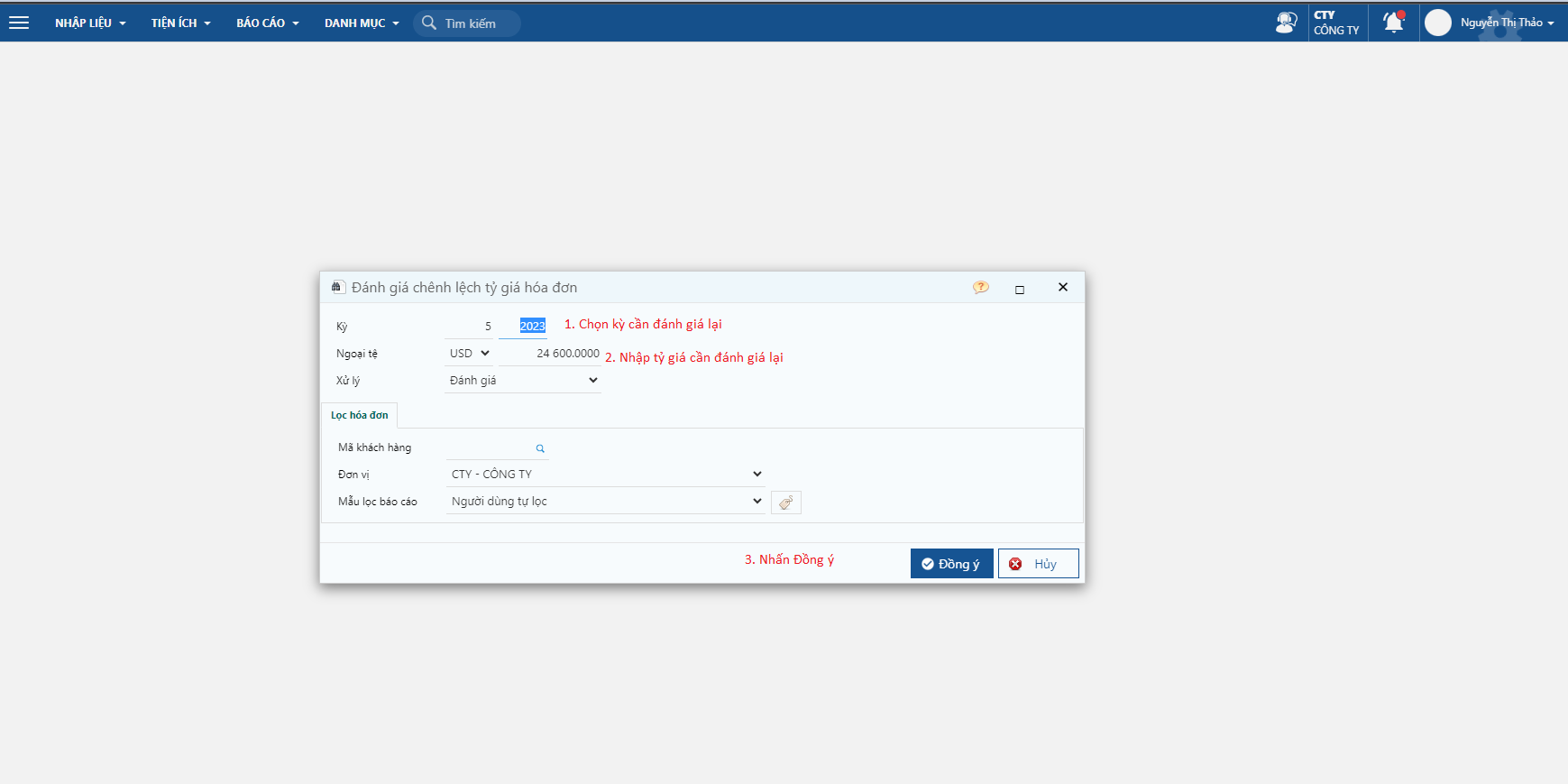The height and width of the screenshot is (784, 1568).
Task: Click the exchange rate 24 600.0000 field
Action: click(552, 354)
